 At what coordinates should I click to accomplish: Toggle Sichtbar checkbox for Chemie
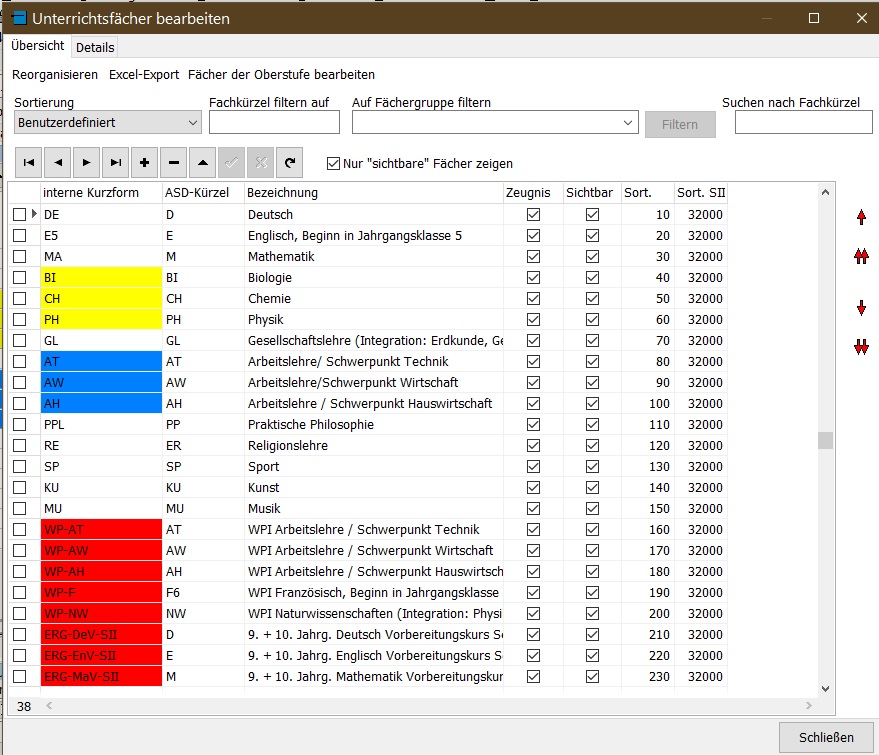[x=592, y=299]
